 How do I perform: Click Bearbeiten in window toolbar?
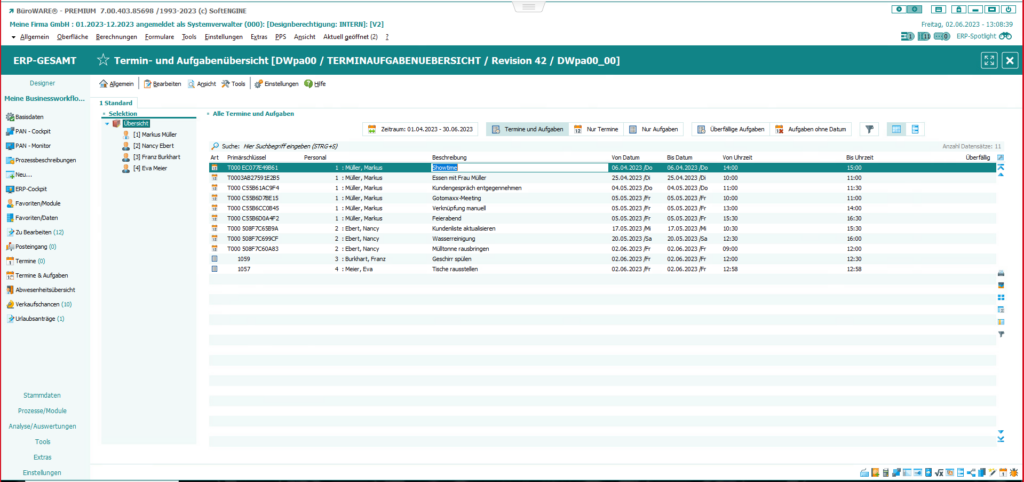pos(162,84)
